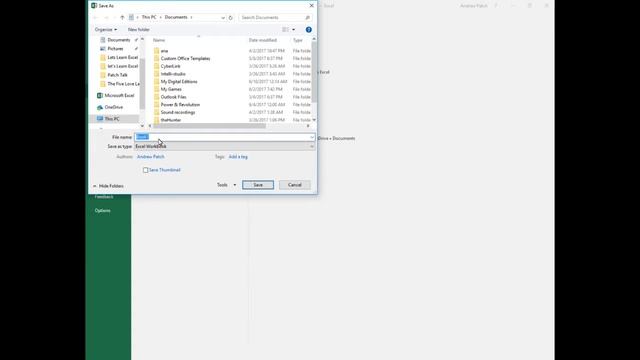This screenshot has height=360, width=640.
Task: Close the Save As dialog
Action: coord(311,6)
